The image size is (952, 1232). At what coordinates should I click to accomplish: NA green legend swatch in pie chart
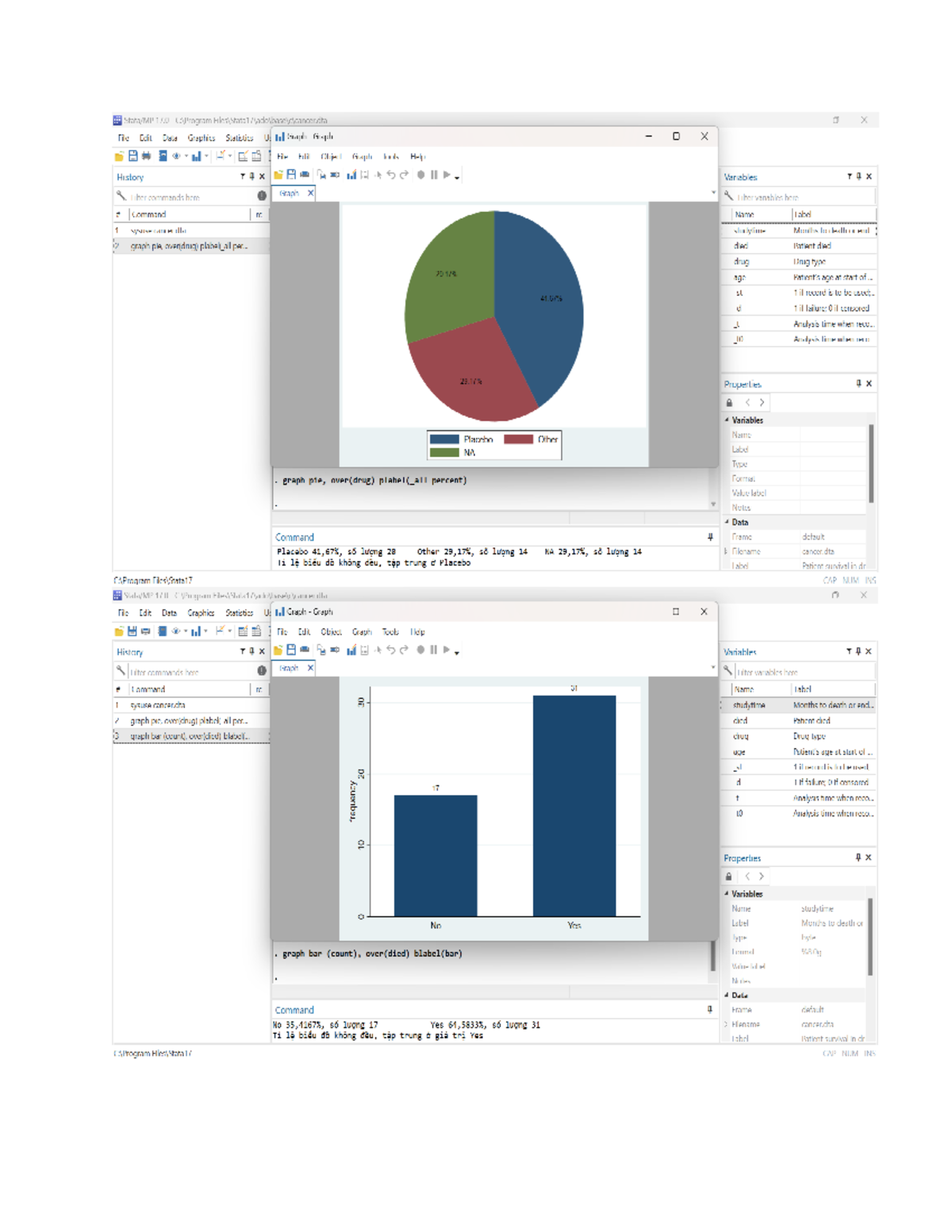point(444,453)
